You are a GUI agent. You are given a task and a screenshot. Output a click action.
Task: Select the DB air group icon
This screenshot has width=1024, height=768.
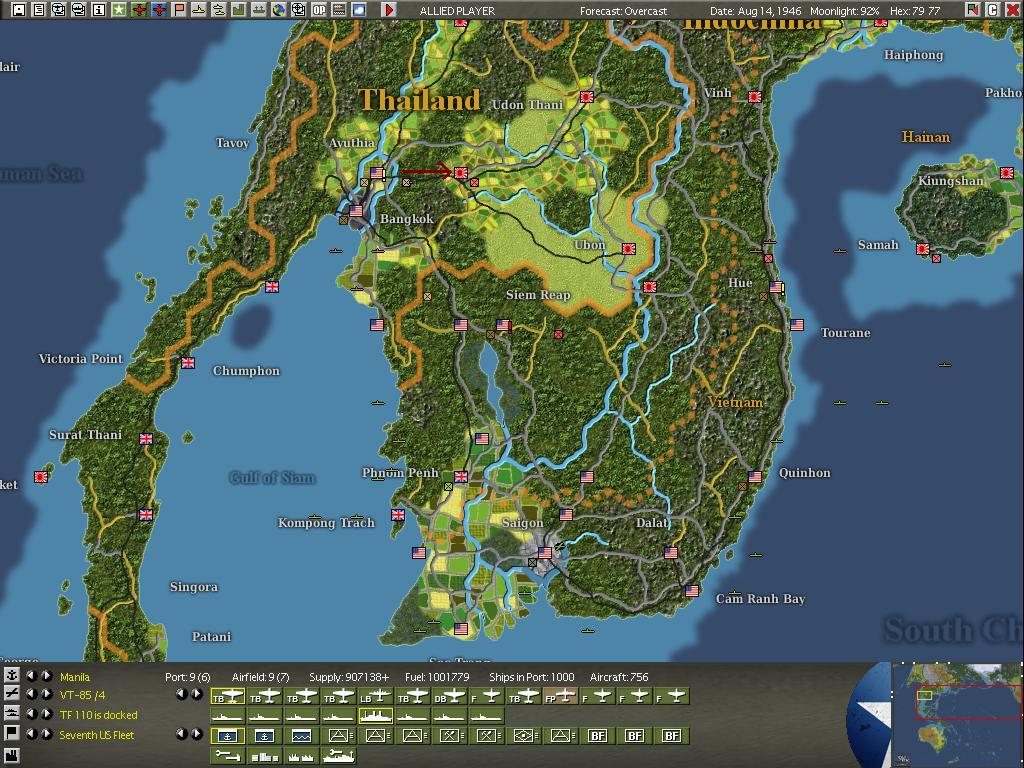pyautogui.click(x=449, y=697)
